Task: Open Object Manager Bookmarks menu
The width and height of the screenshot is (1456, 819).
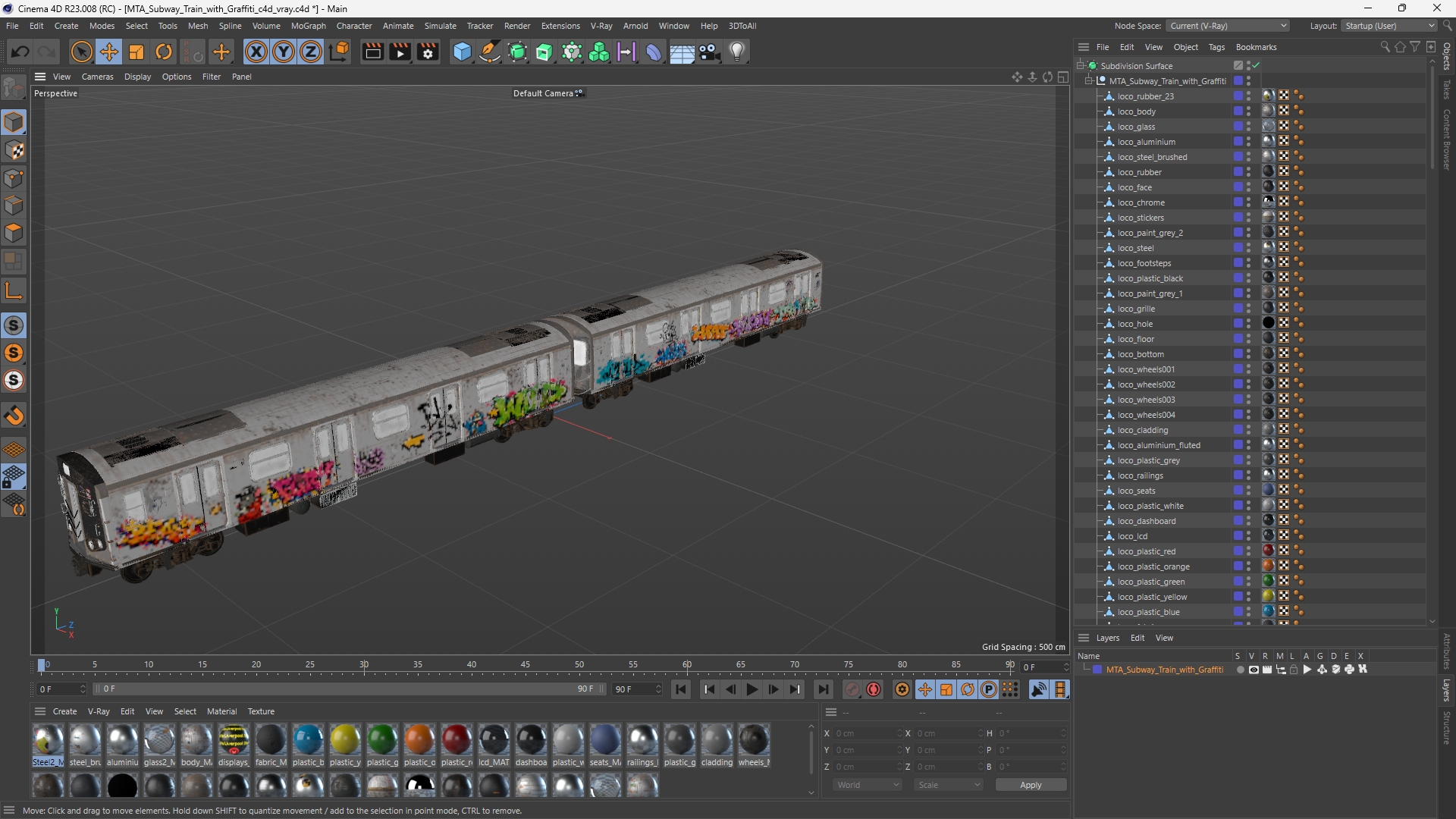Action: click(1256, 47)
